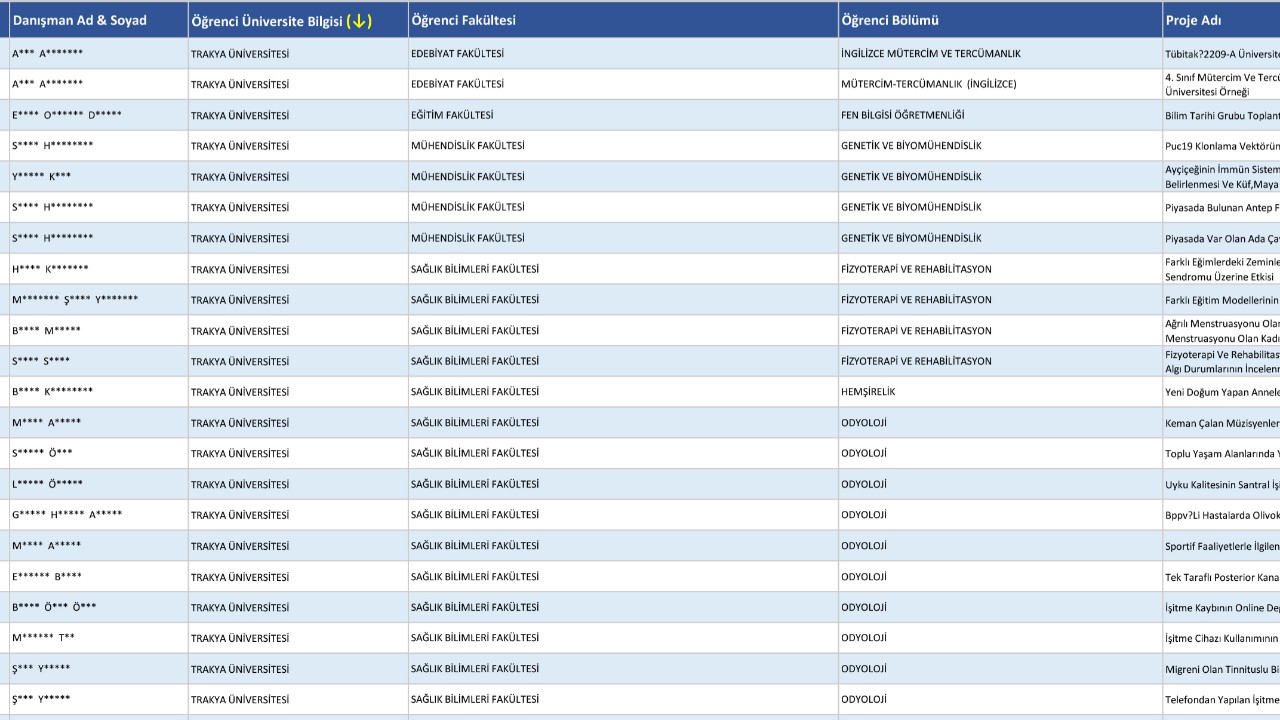The image size is (1280, 720).
Task: Select the Proje Adı column header
Action: click(1193, 21)
